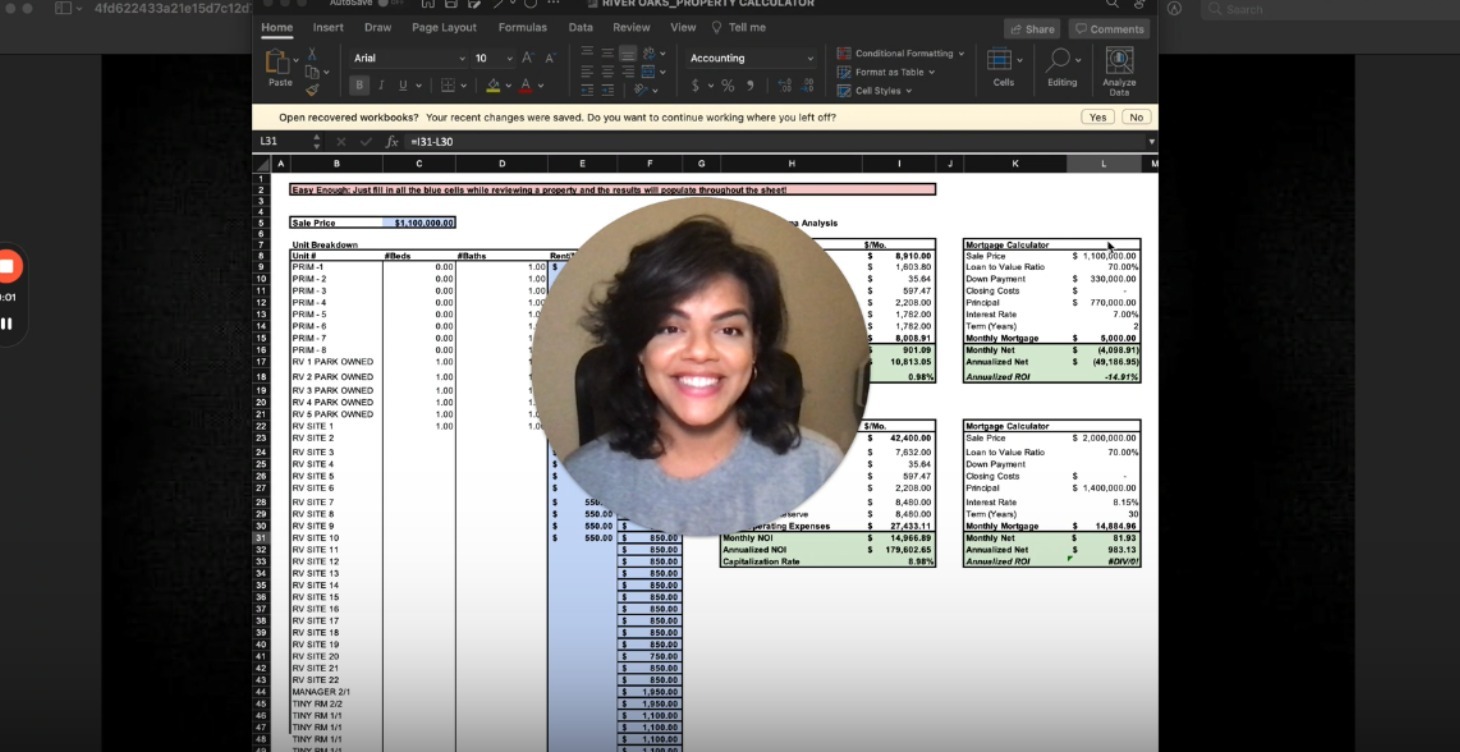Open the Formulas tab
This screenshot has width=1460, height=752.
[x=522, y=27]
